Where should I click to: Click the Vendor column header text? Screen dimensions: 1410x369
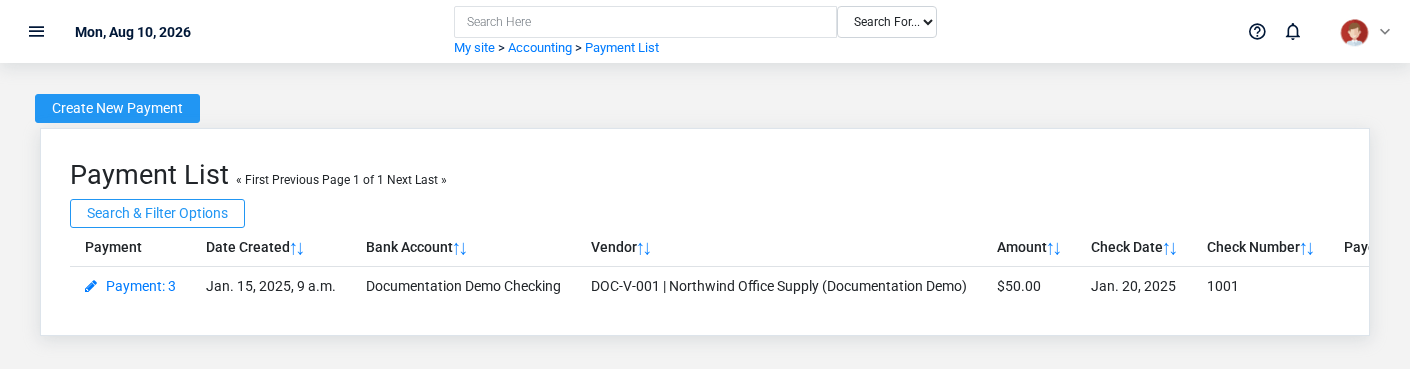coord(614,247)
